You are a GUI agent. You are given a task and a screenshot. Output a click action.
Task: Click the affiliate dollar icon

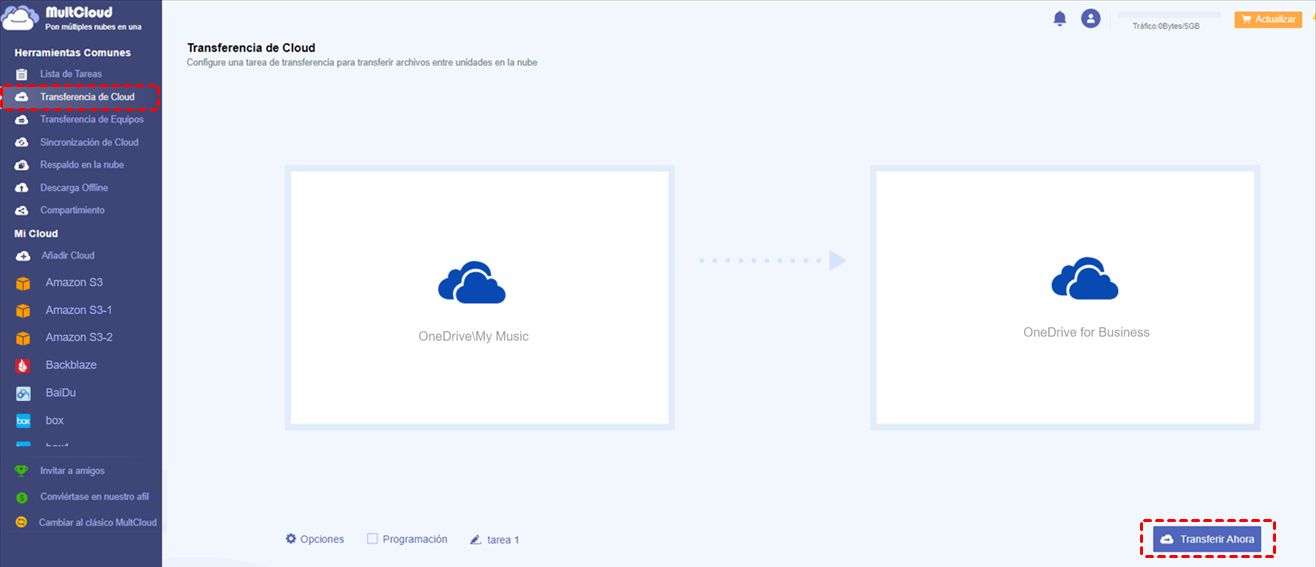click(x=21, y=497)
